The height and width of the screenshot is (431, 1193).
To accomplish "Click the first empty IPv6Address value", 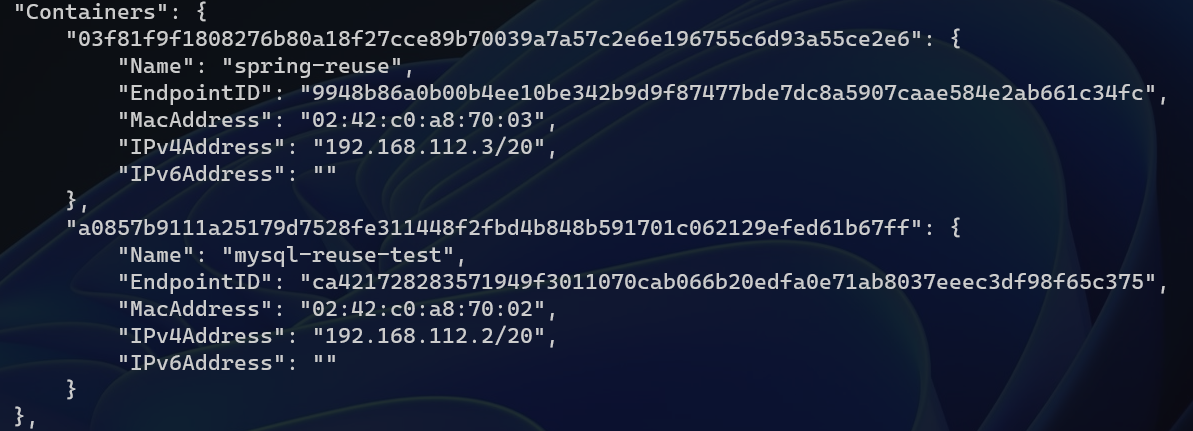I will 325,174.
